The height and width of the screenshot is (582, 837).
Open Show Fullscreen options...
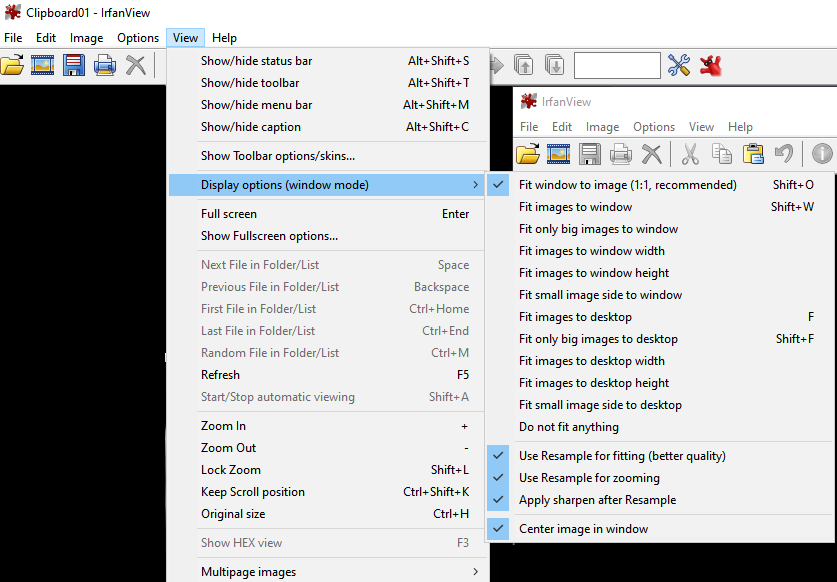(327, 235)
